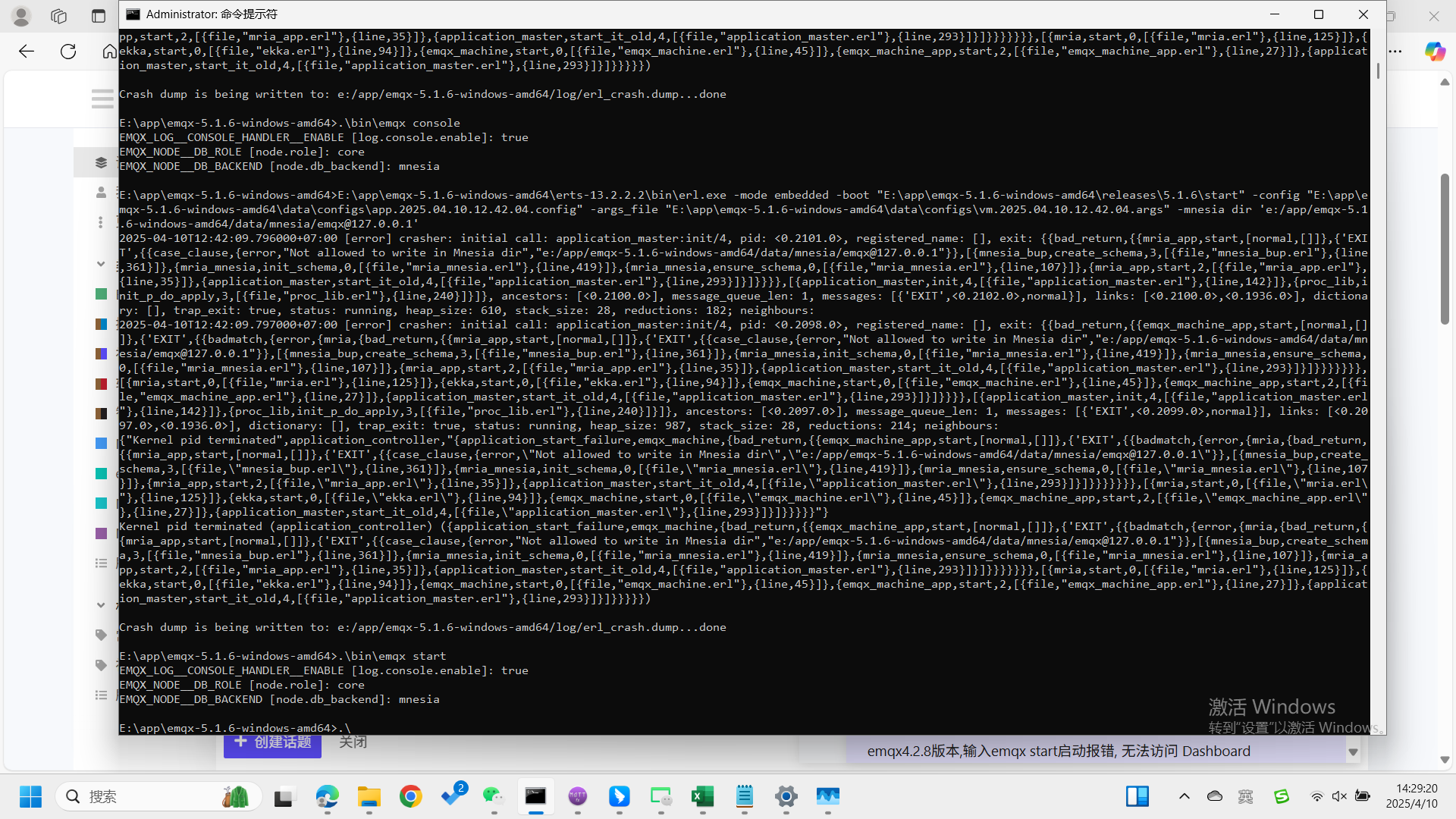Viewport: 1456px width, 819px height.
Task: Collapse the categories section chevron in sidebar
Action: 101,264
